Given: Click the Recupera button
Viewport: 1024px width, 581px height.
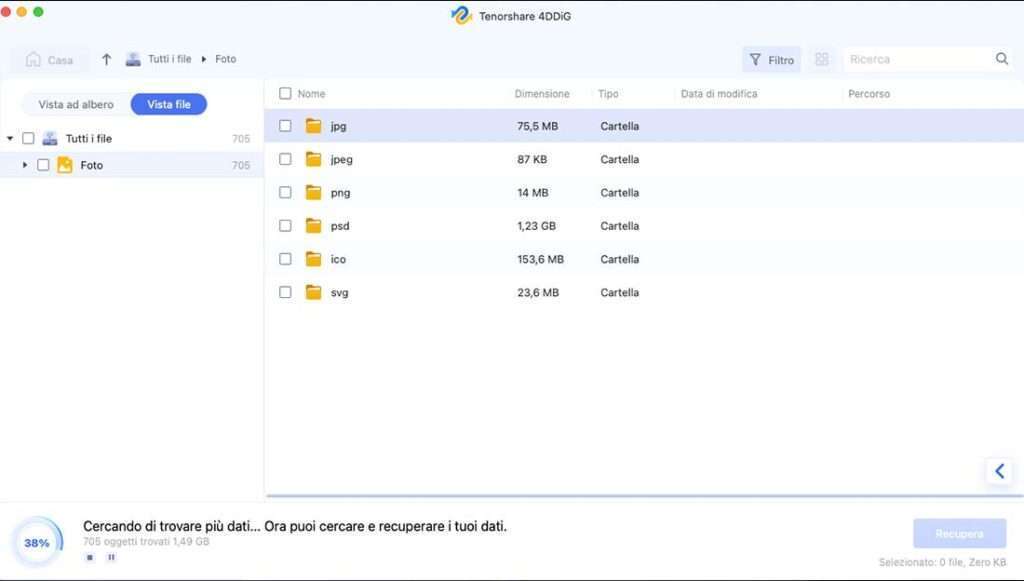Looking at the screenshot, I should point(959,533).
